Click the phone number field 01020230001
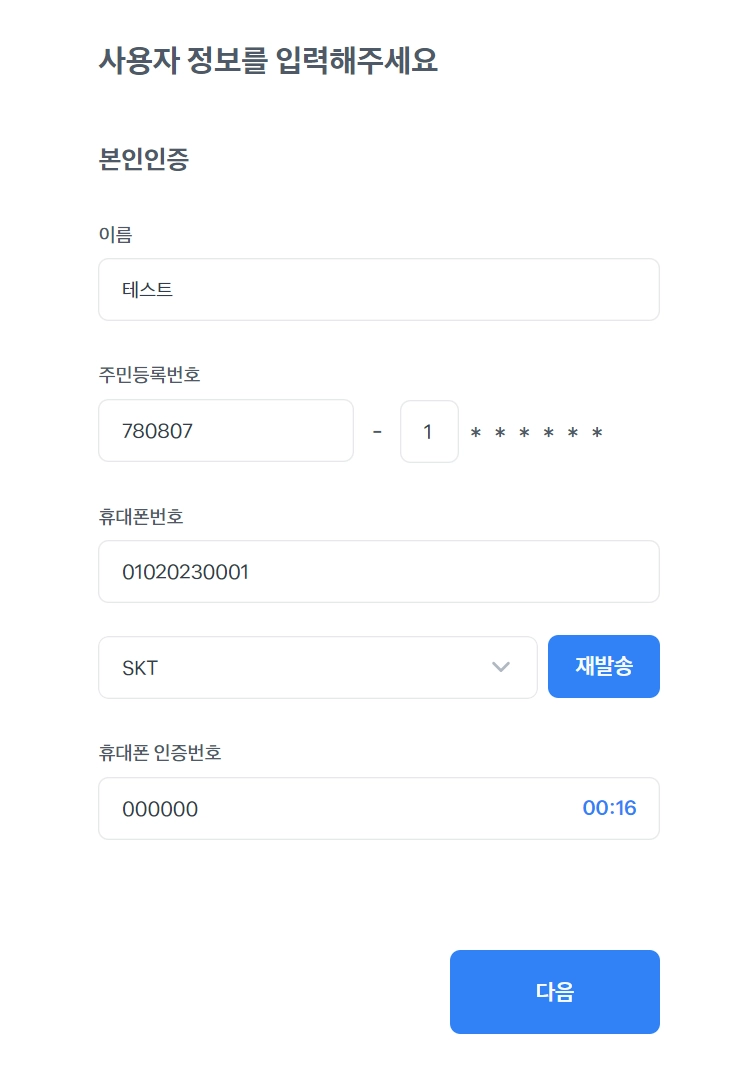749x1090 pixels. (x=378, y=572)
